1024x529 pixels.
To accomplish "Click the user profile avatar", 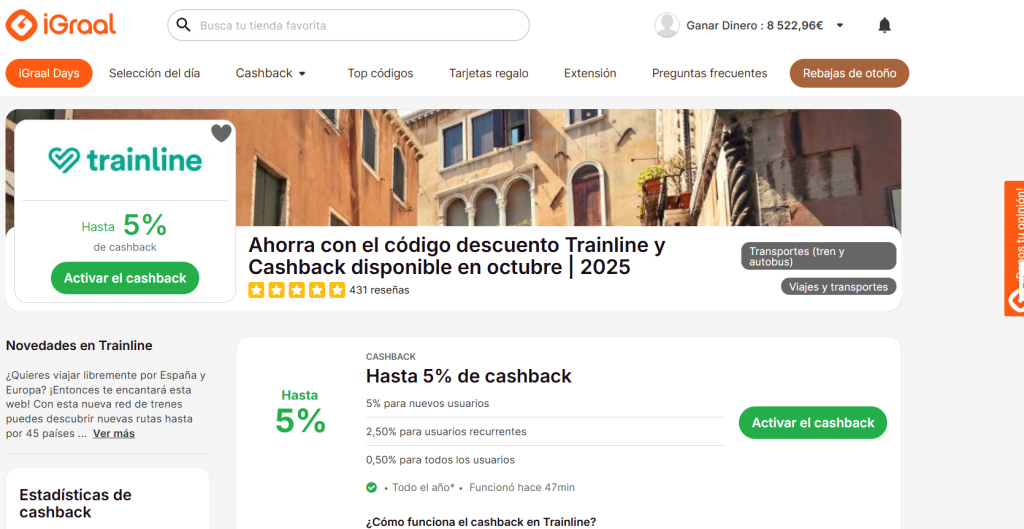I will (x=667, y=25).
